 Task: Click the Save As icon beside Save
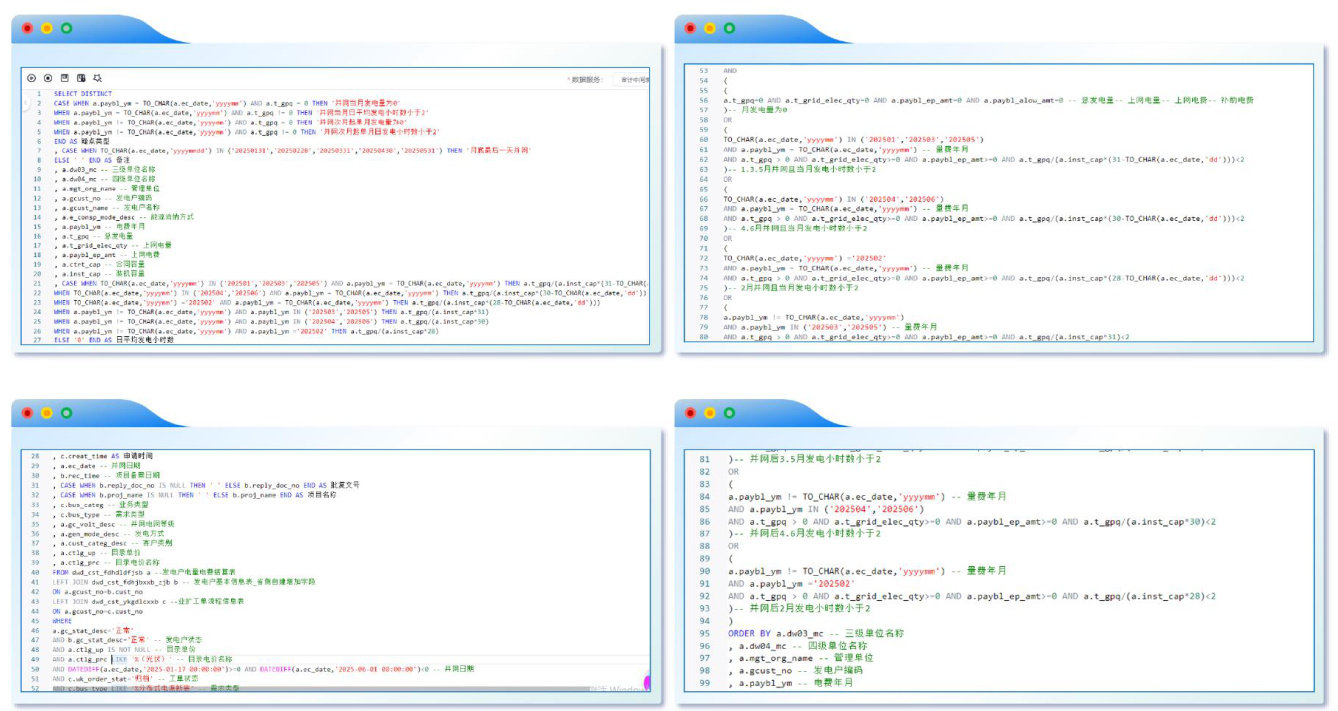tap(81, 77)
